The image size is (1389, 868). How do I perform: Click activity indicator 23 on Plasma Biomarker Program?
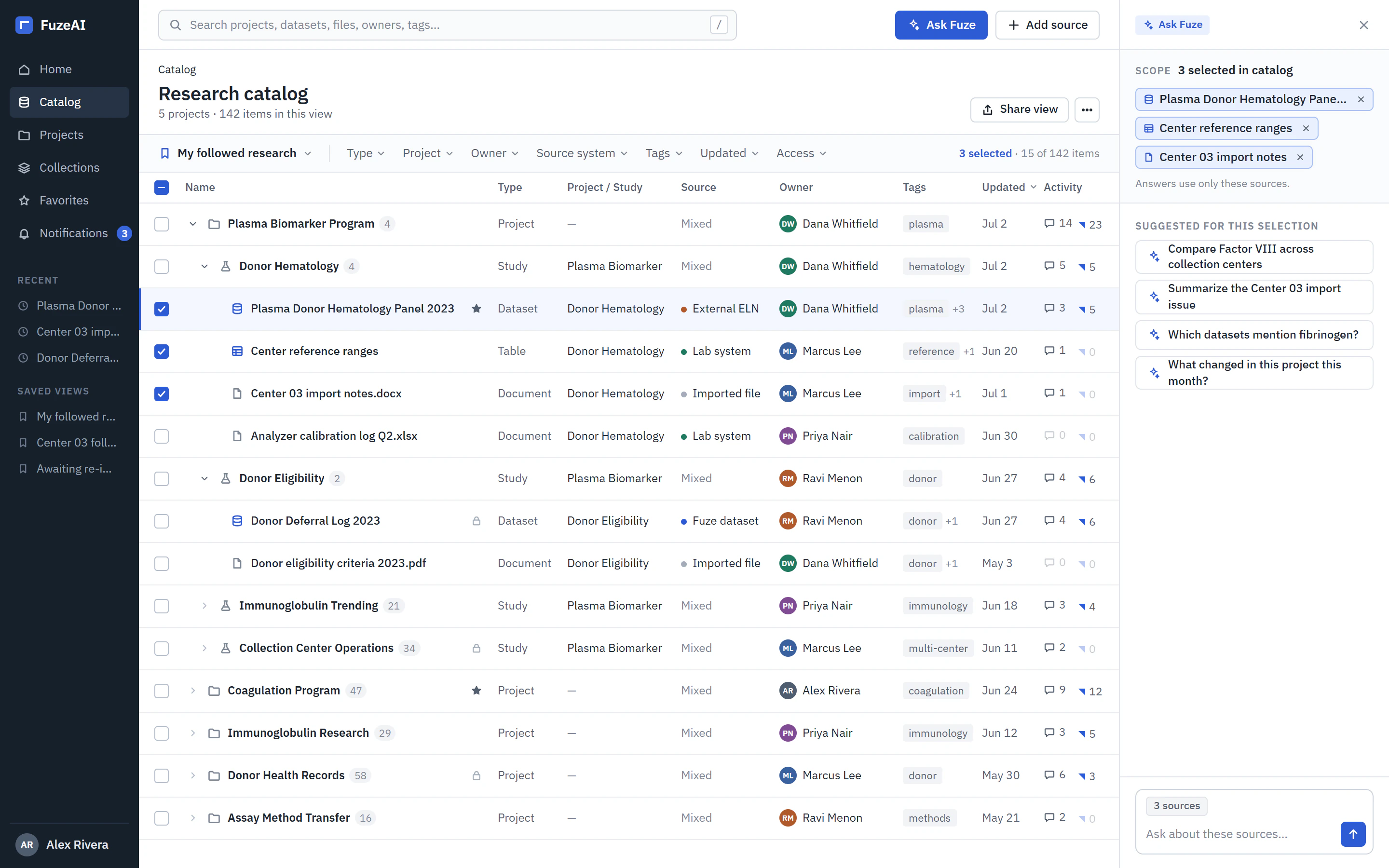click(x=1089, y=224)
